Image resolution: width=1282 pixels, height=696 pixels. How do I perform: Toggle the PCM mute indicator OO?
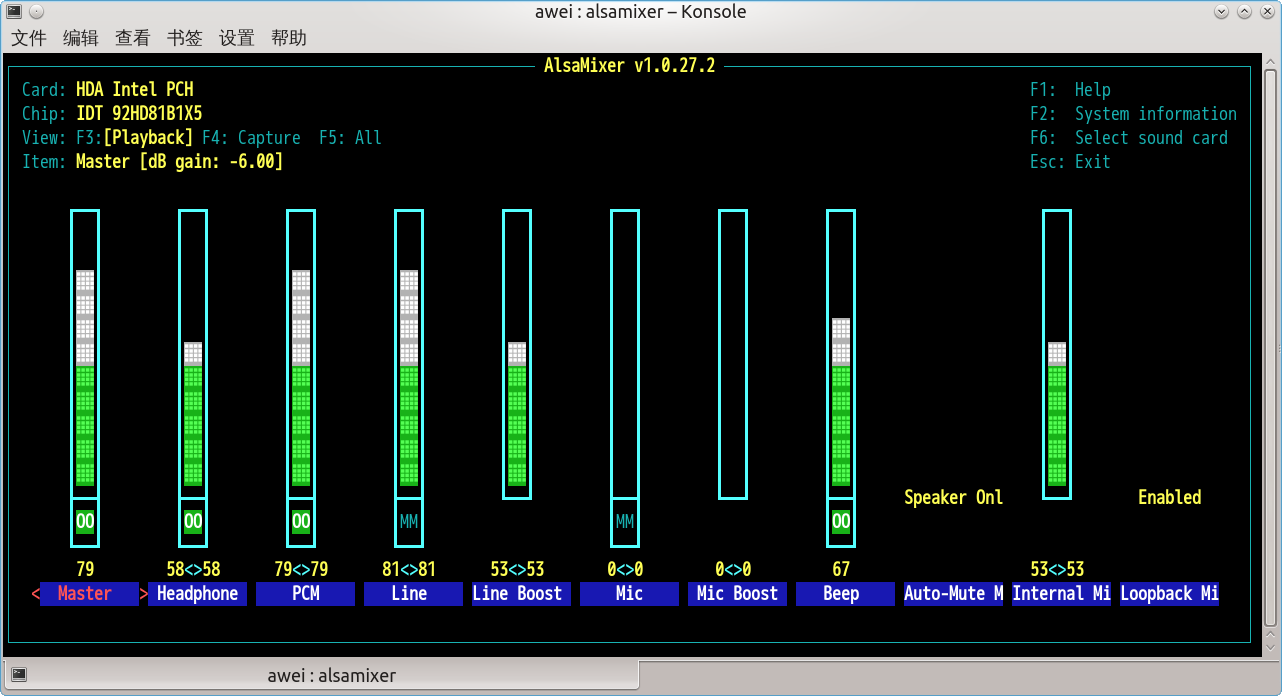coord(301,521)
